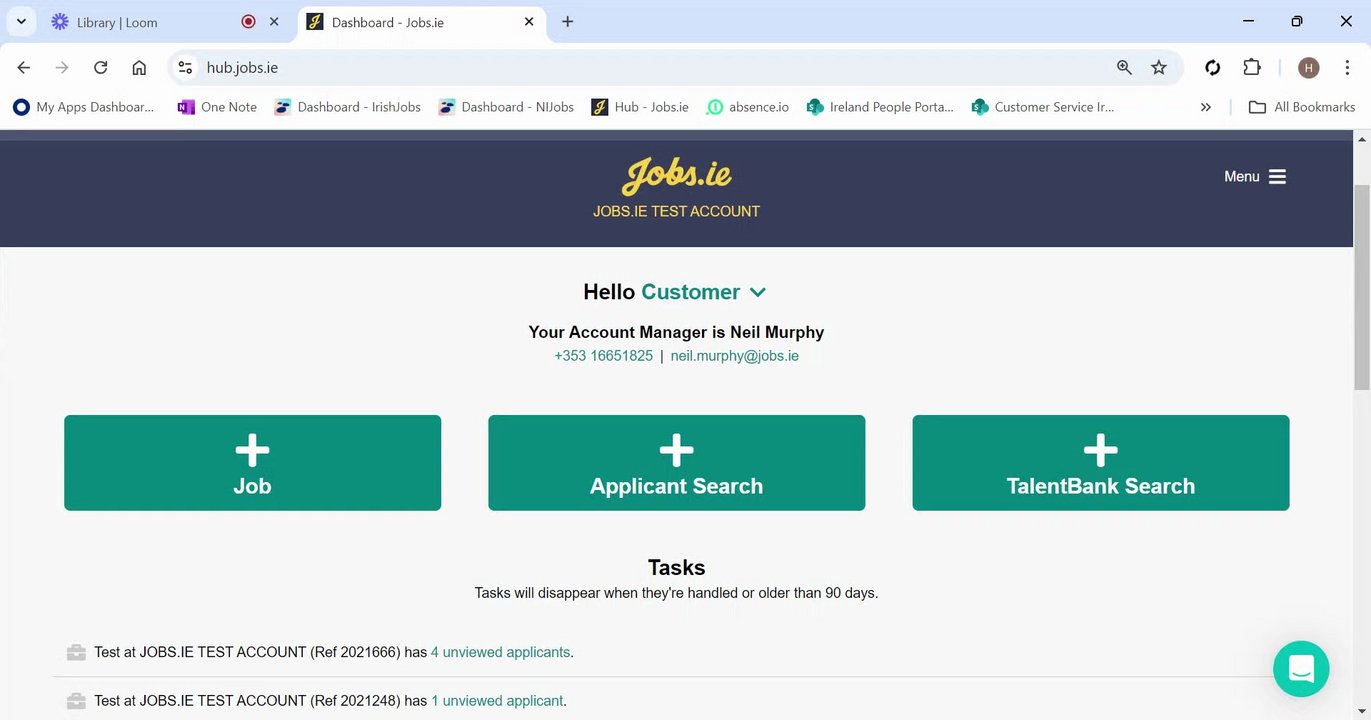The height and width of the screenshot is (720, 1371).
Task: Open the Extensions puzzle icon
Action: point(1252,67)
